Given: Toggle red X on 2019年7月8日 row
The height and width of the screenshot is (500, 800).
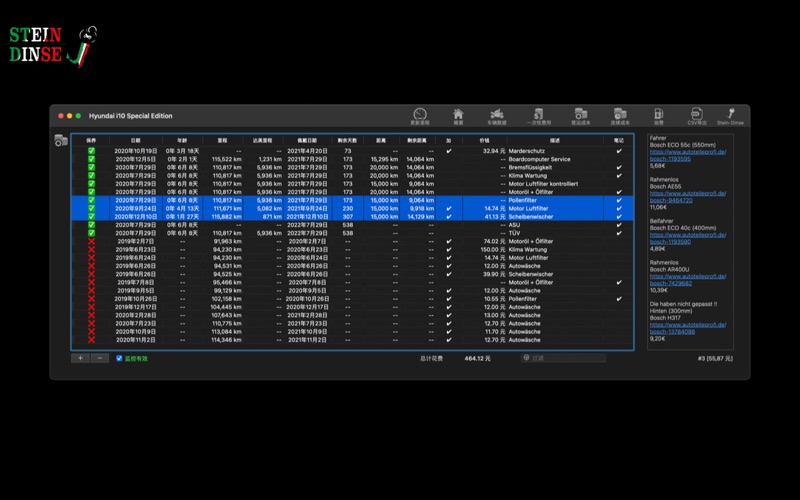Looking at the screenshot, I should [91, 282].
